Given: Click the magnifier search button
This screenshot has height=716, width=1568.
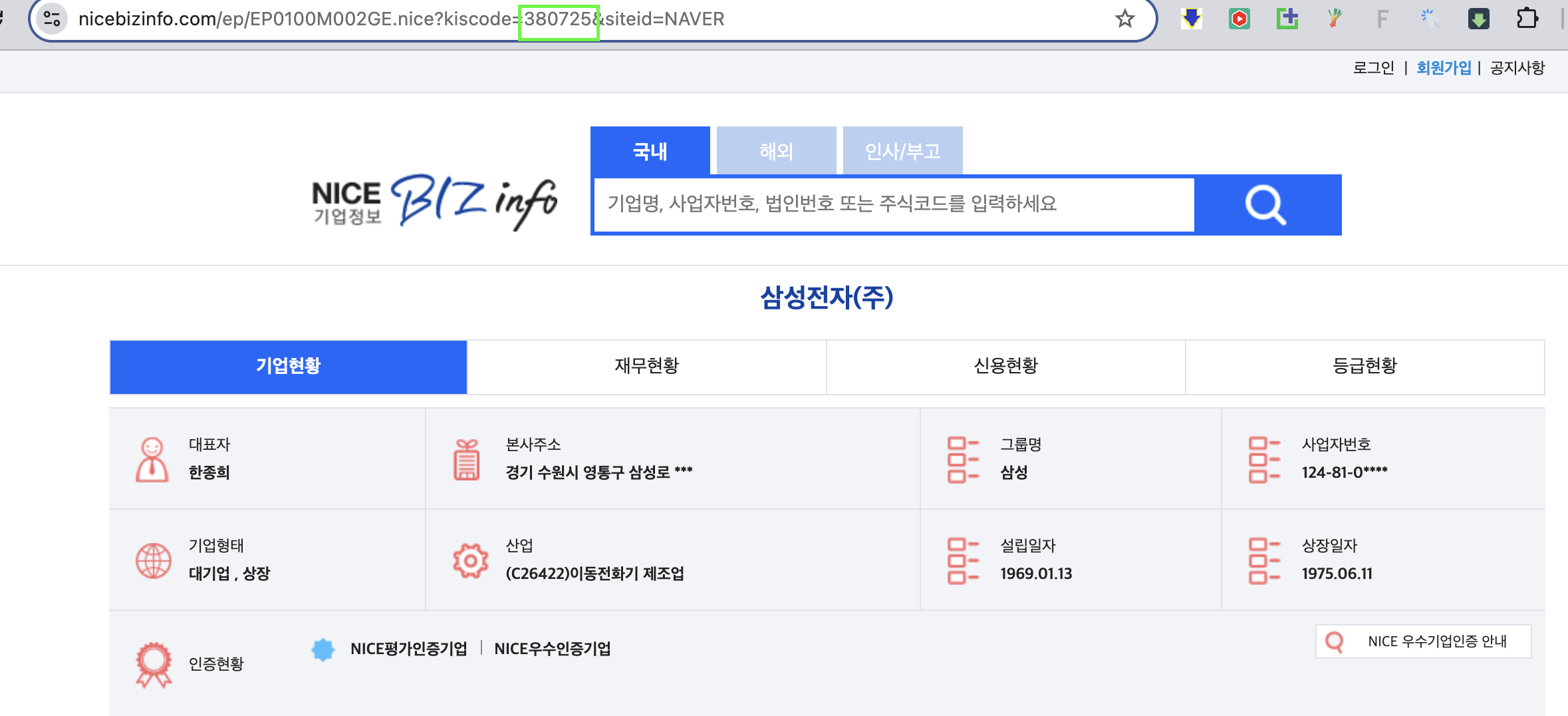Looking at the screenshot, I should (1267, 205).
